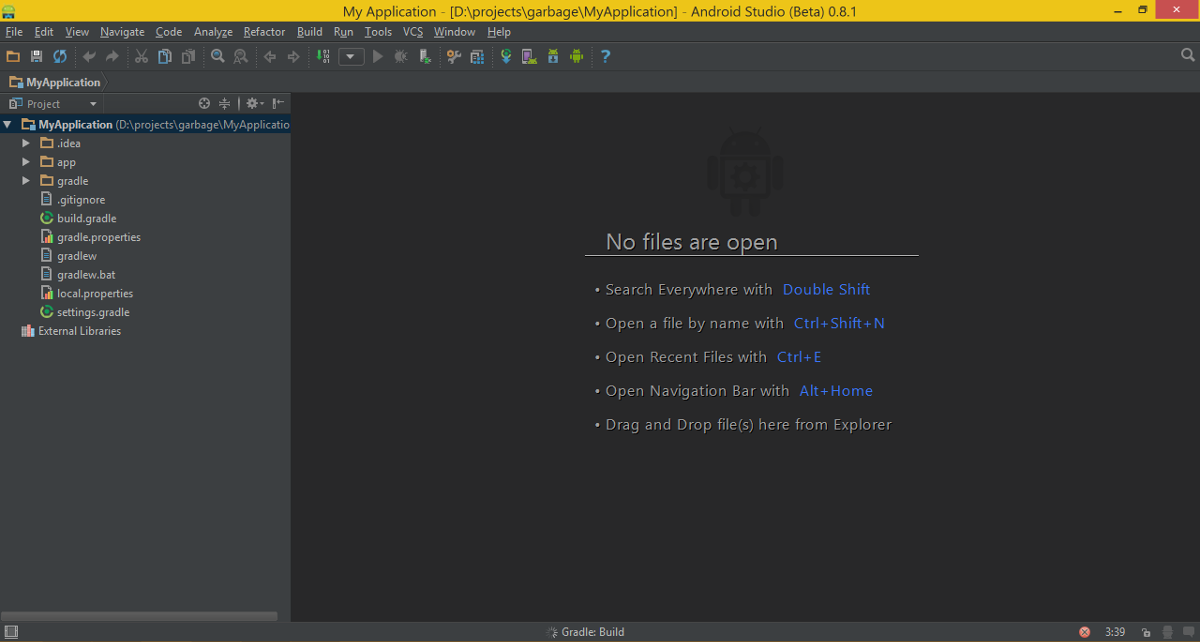Click the navigate Forward arrow

(293, 57)
